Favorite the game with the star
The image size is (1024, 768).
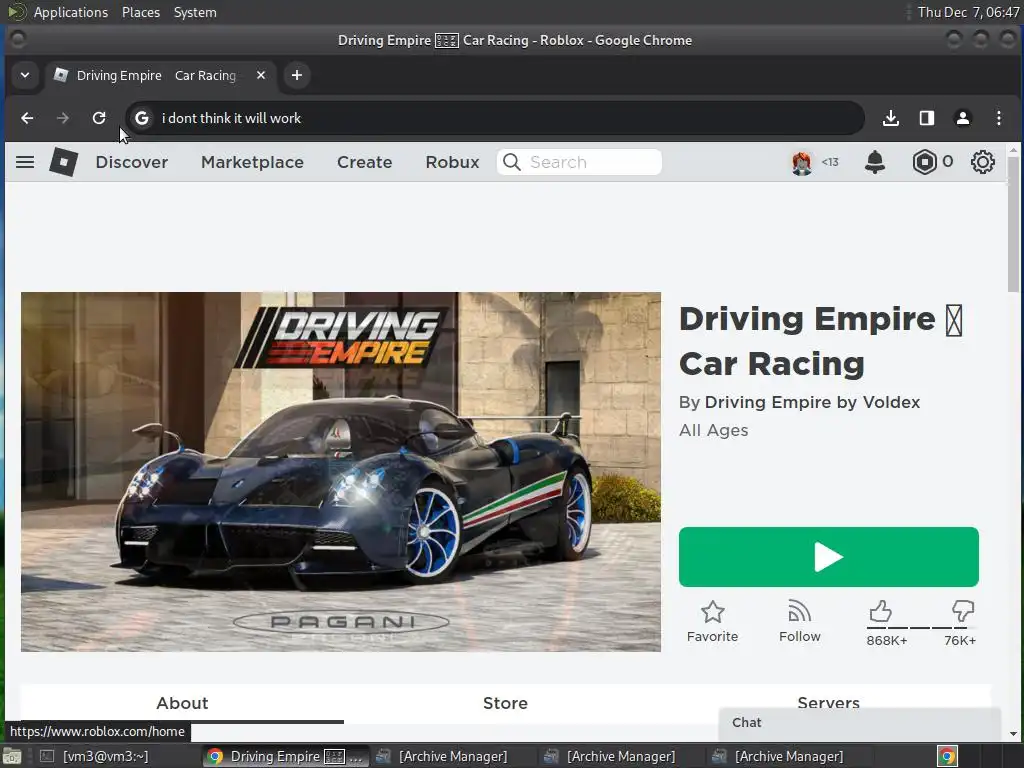click(x=712, y=612)
